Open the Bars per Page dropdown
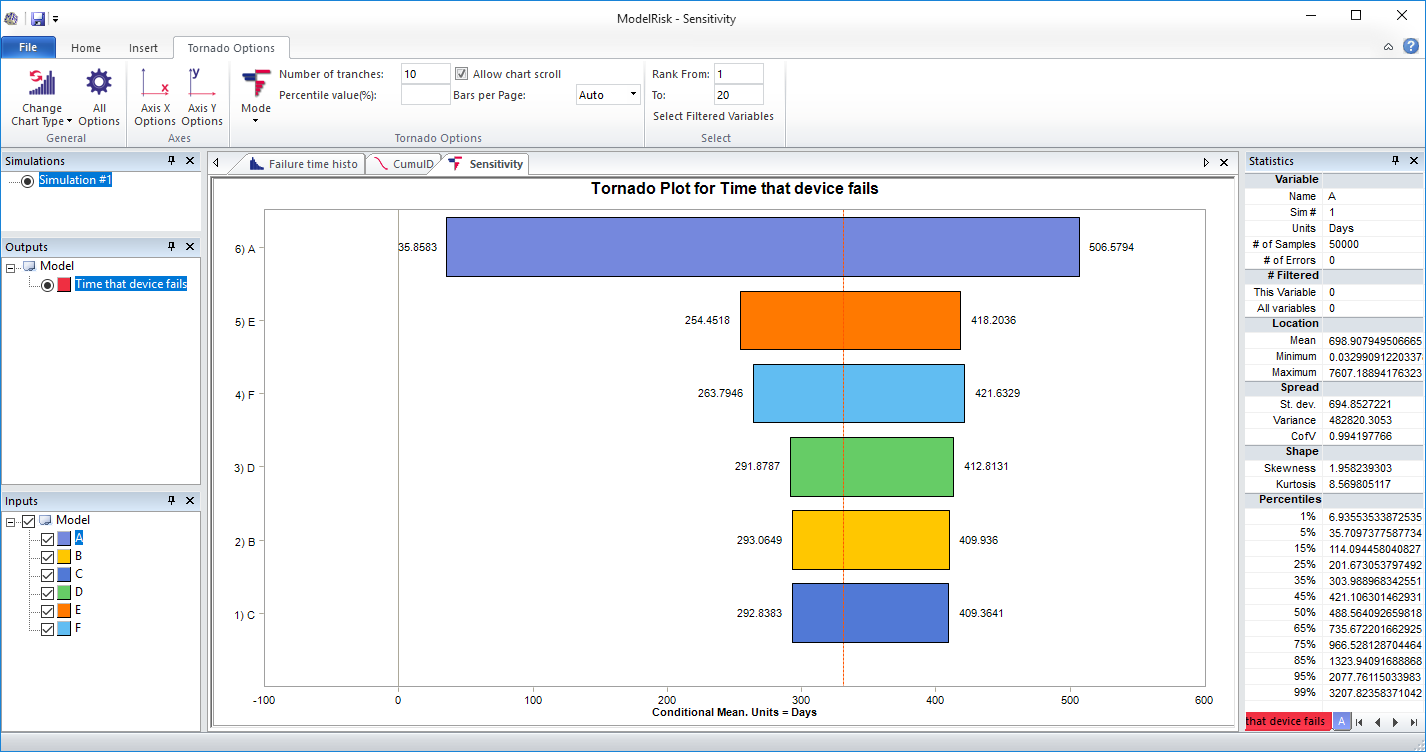This screenshot has width=1426, height=752. pos(632,94)
